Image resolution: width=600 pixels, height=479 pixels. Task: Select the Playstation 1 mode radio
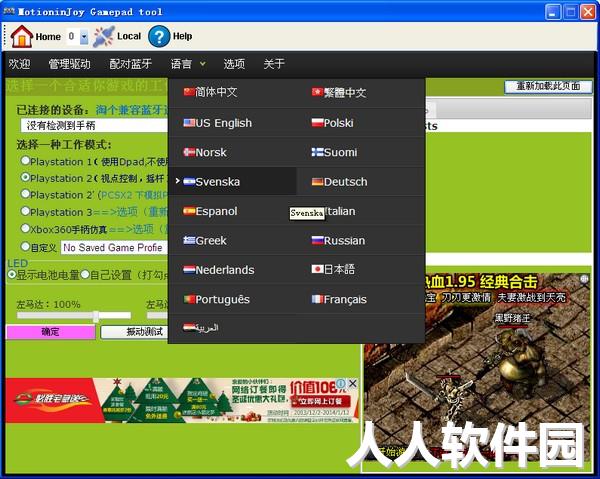click(25, 161)
